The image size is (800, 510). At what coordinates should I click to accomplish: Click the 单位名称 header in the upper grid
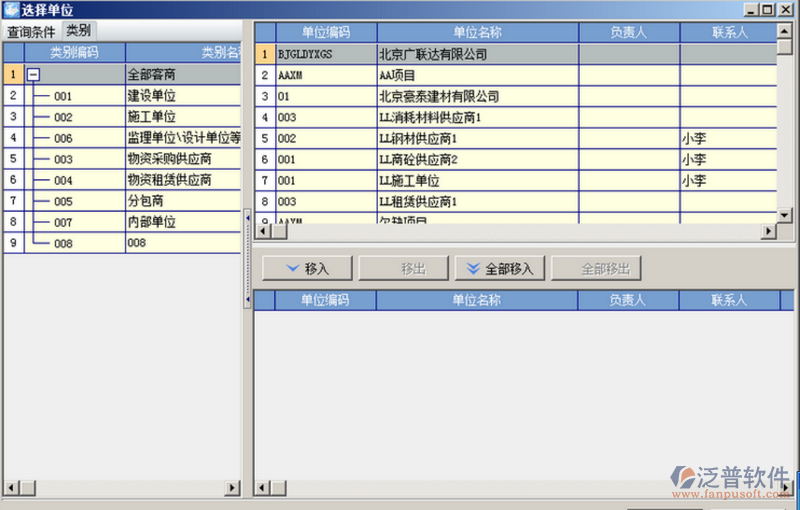(x=476, y=32)
